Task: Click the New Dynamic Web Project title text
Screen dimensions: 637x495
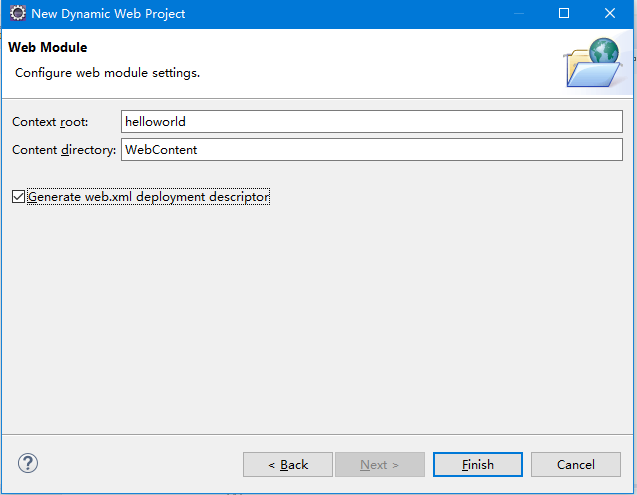Action: point(108,14)
